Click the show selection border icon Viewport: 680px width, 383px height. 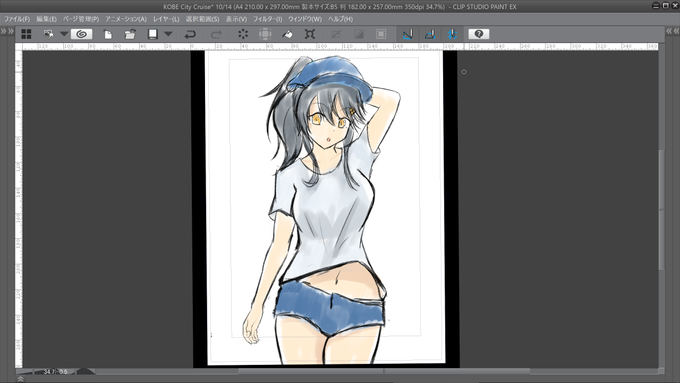tap(381, 34)
